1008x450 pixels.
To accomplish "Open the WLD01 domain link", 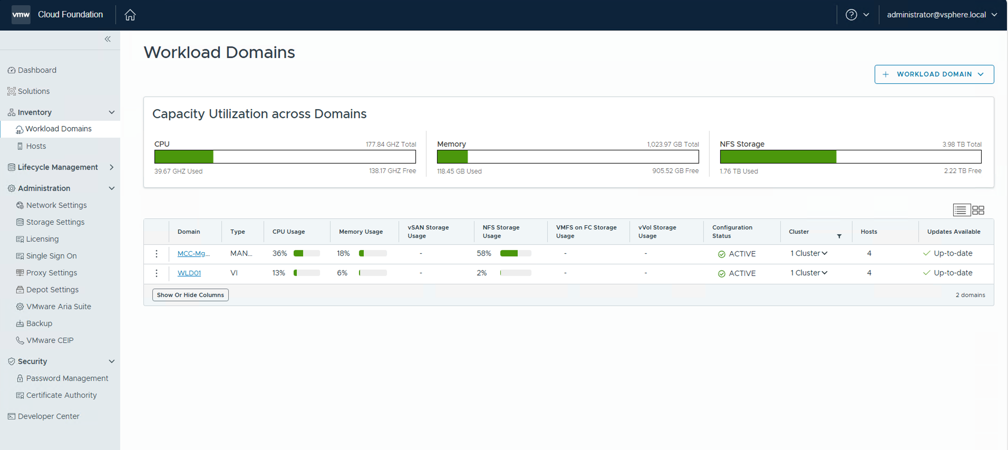I will [x=189, y=273].
